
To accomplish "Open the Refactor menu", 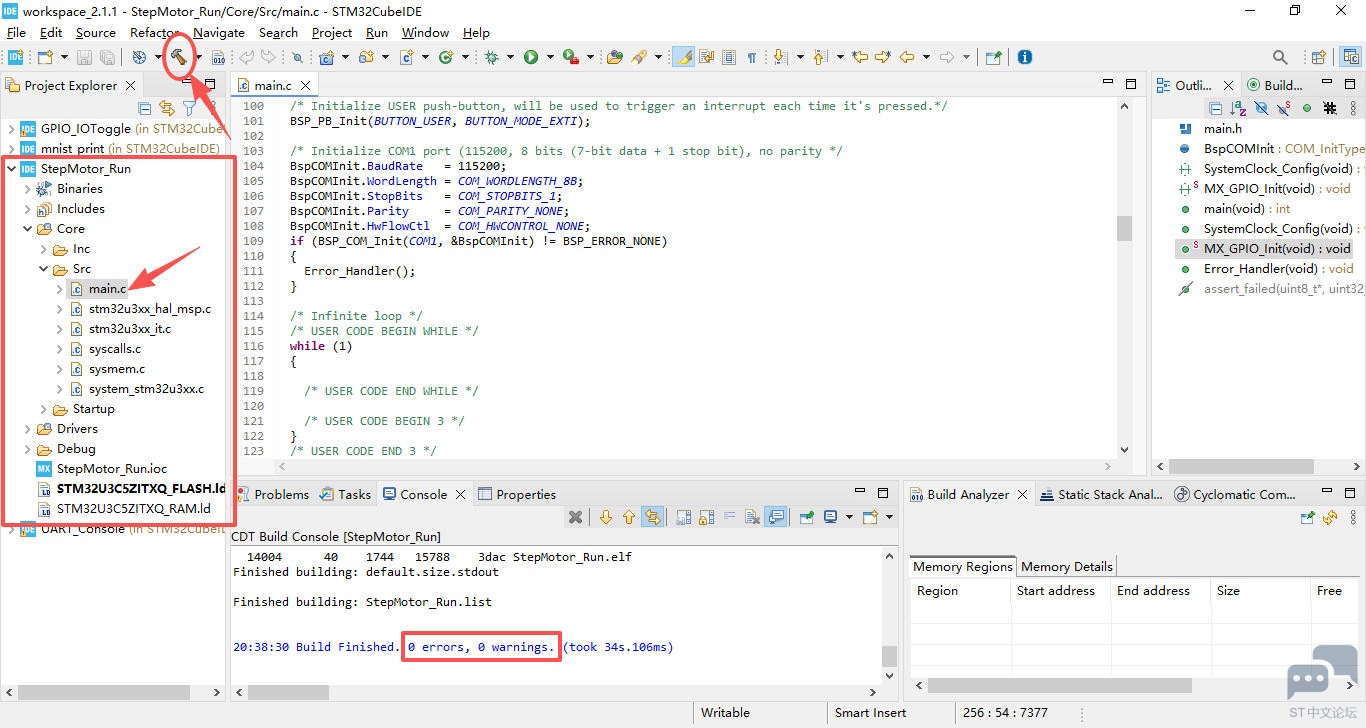I will coord(156,32).
